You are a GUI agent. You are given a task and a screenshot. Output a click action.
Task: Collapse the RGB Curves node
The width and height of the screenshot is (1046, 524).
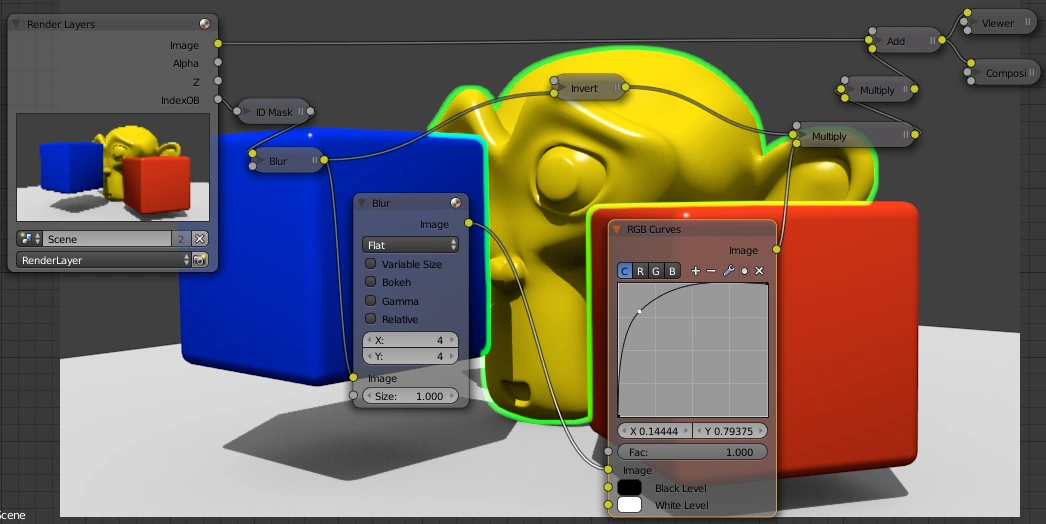[x=617, y=230]
